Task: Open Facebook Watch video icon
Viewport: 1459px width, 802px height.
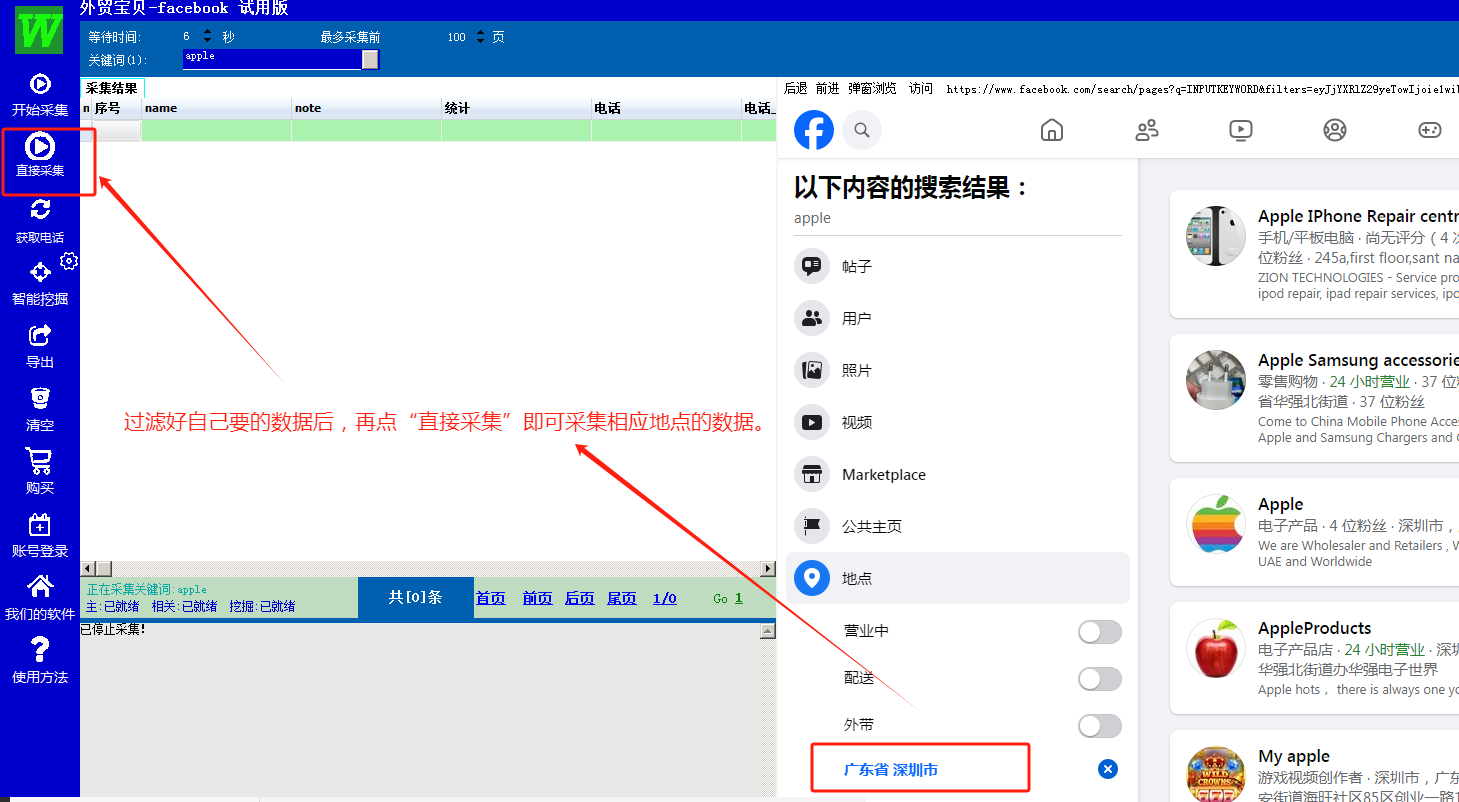Action: pos(1241,130)
